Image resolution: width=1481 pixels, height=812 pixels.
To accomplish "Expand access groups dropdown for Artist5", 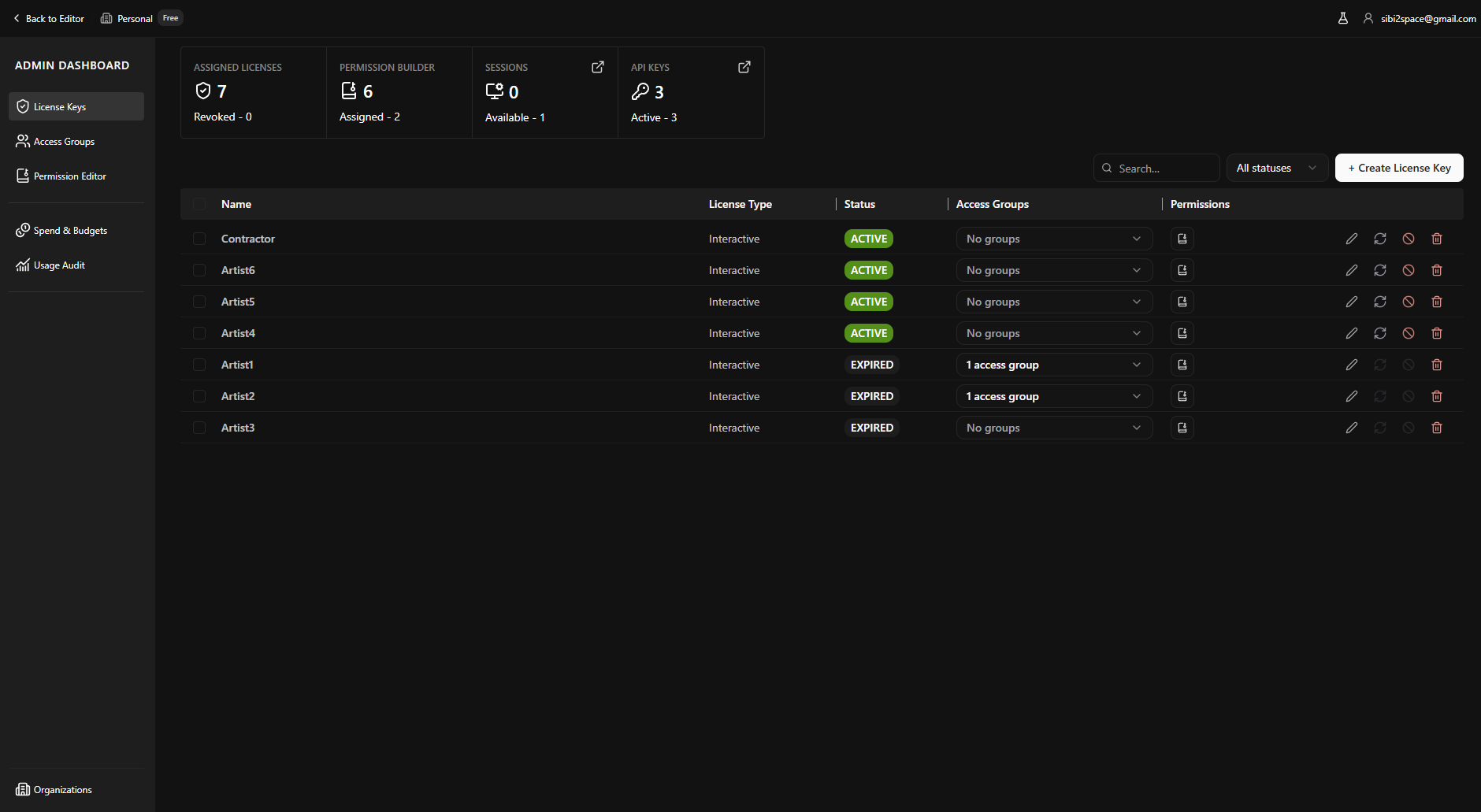I will click(x=1054, y=302).
